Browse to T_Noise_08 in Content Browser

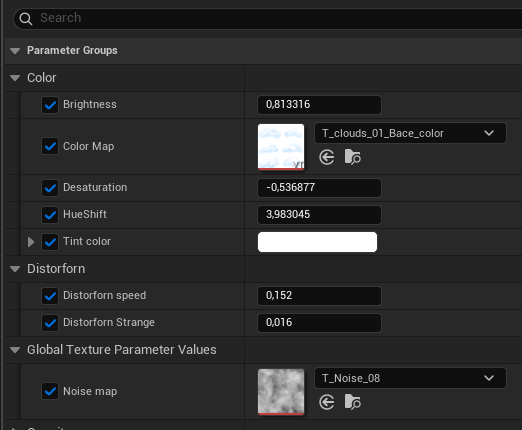point(353,402)
